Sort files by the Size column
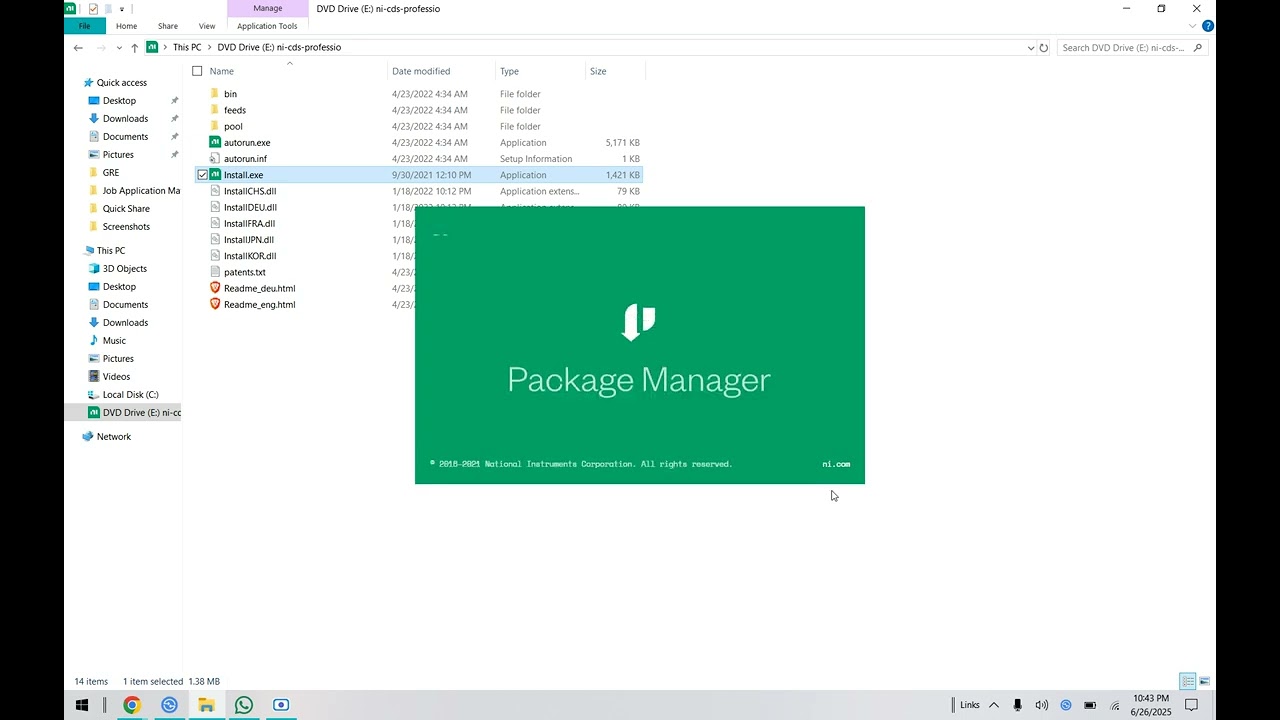This screenshot has height=720, width=1280. click(598, 71)
